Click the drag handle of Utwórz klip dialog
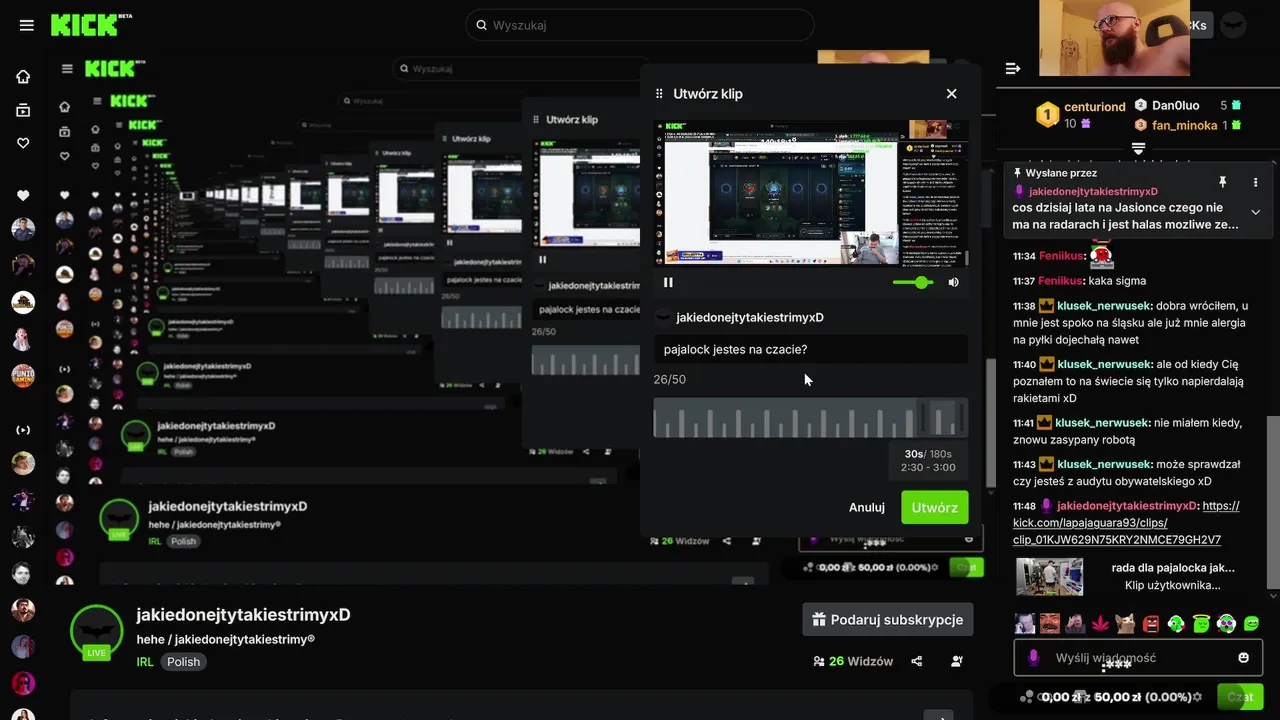Image resolution: width=1280 pixels, height=720 pixels. pos(659,93)
